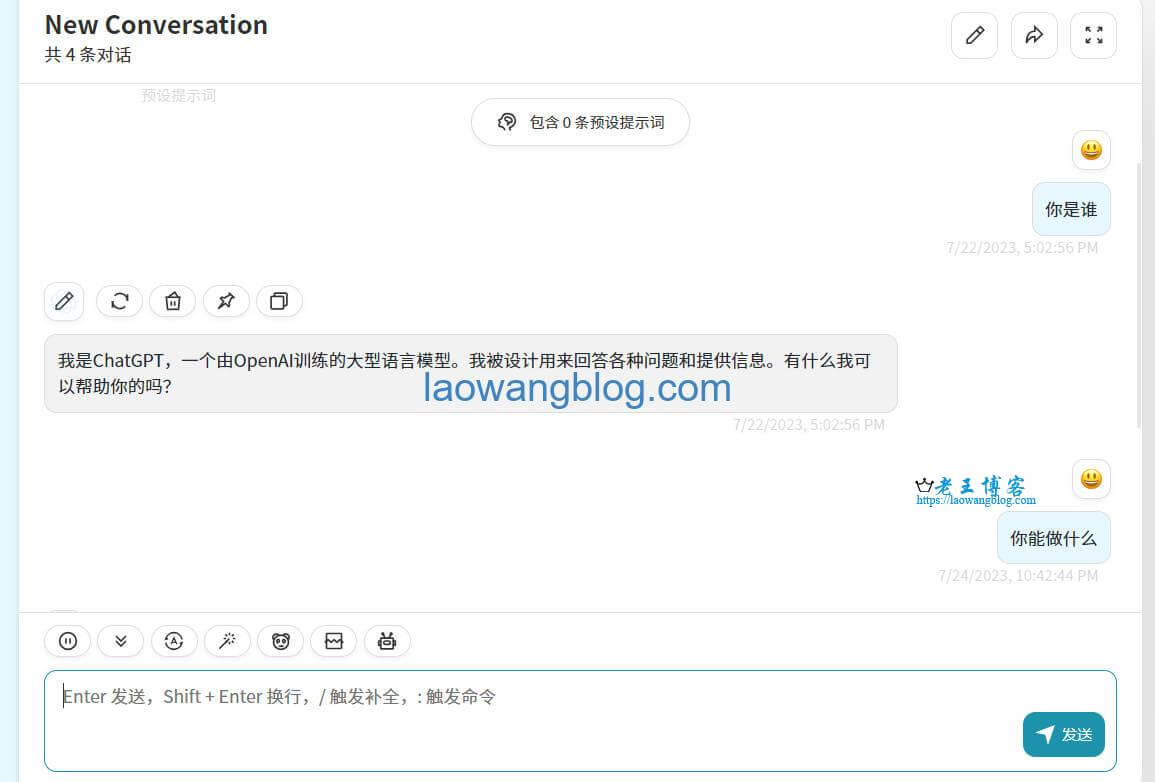
Task: Toggle fullscreen with the expand icon
Action: (x=1093, y=35)
